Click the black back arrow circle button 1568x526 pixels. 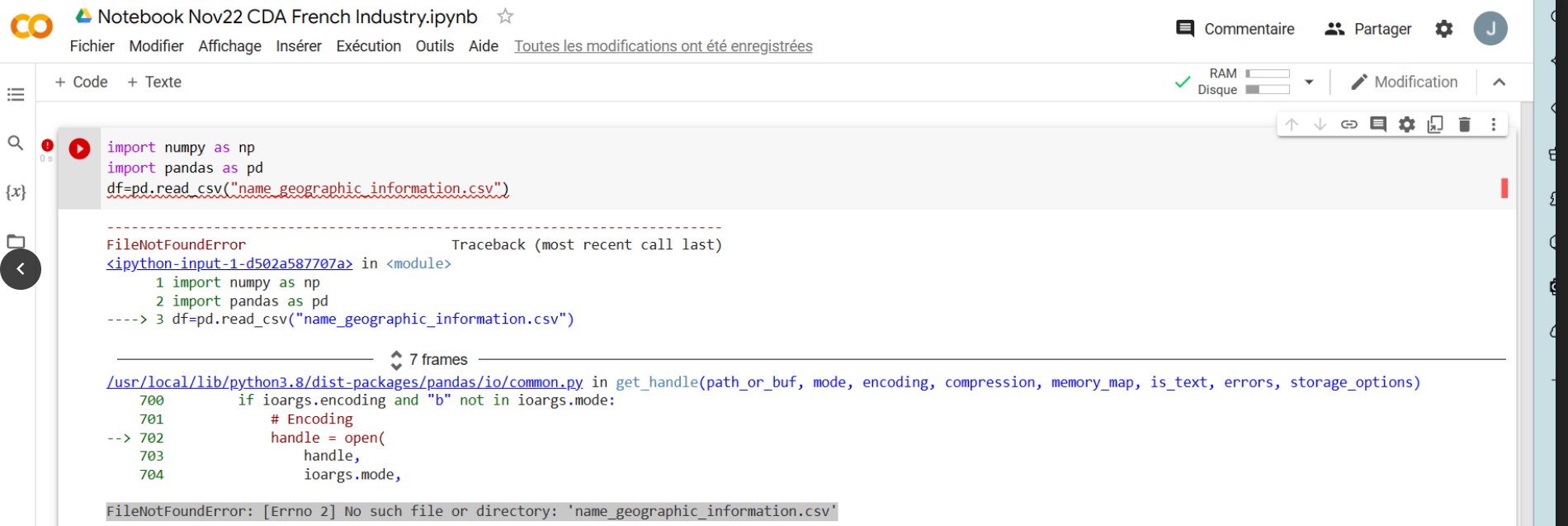(21, 269)
